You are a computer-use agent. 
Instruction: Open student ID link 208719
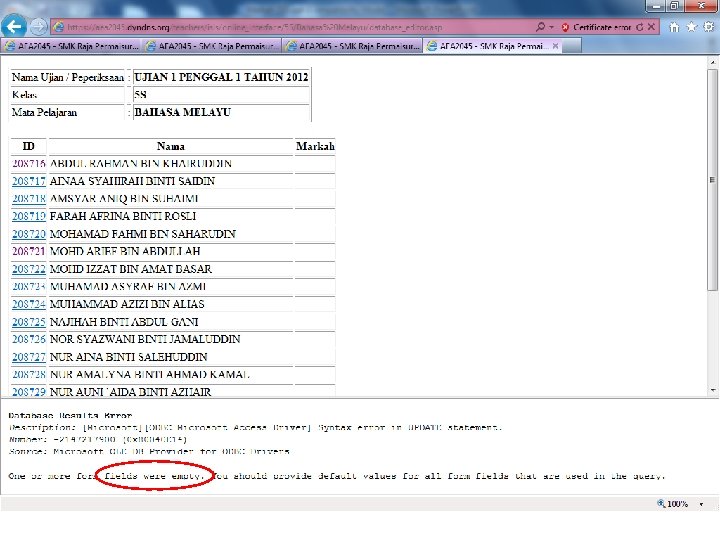coord(29,216)
